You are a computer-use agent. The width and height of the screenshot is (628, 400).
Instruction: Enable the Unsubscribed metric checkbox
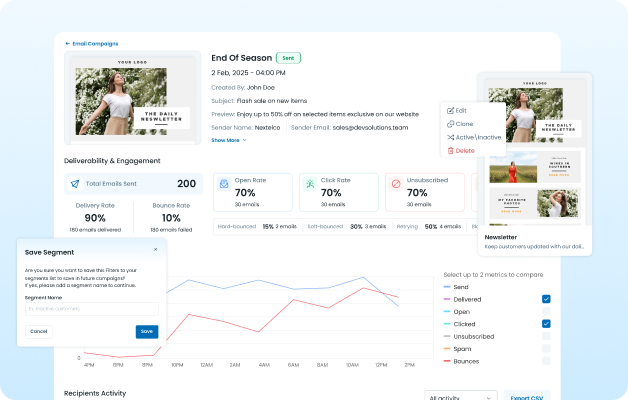546,335
